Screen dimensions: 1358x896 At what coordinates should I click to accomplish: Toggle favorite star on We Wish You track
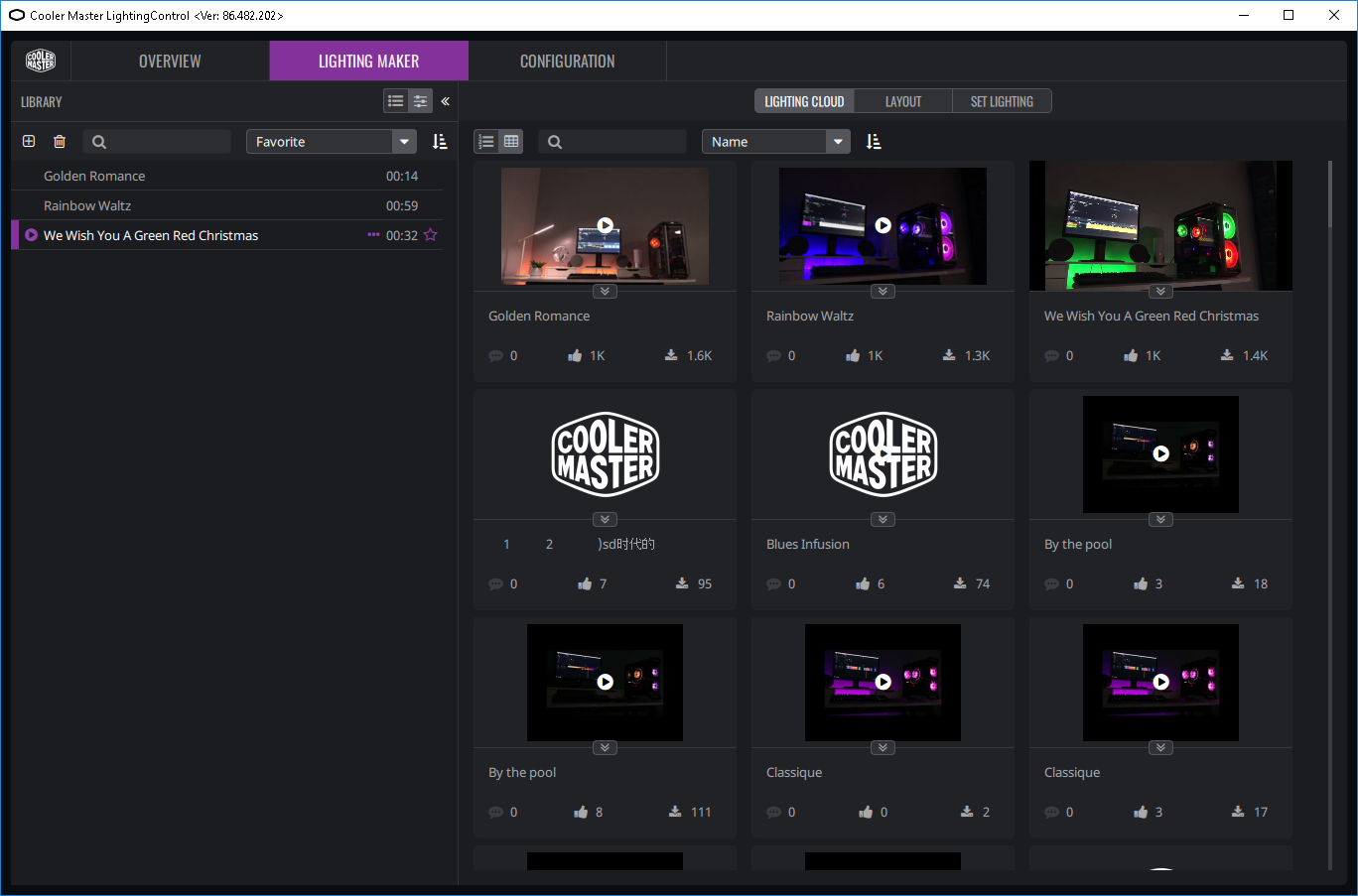[x=431, y=235]
